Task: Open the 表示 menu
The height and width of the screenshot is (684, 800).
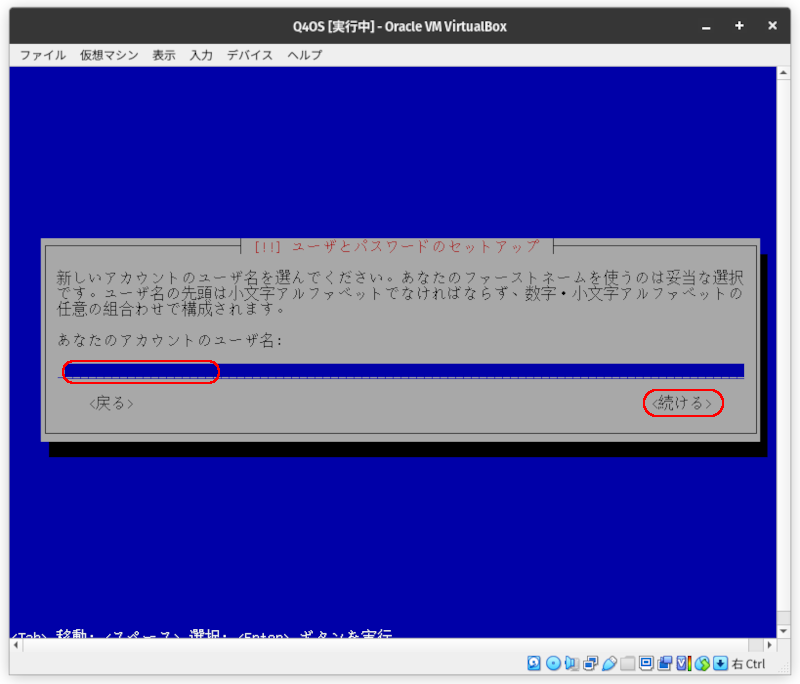Action: (x=164, y=55)
